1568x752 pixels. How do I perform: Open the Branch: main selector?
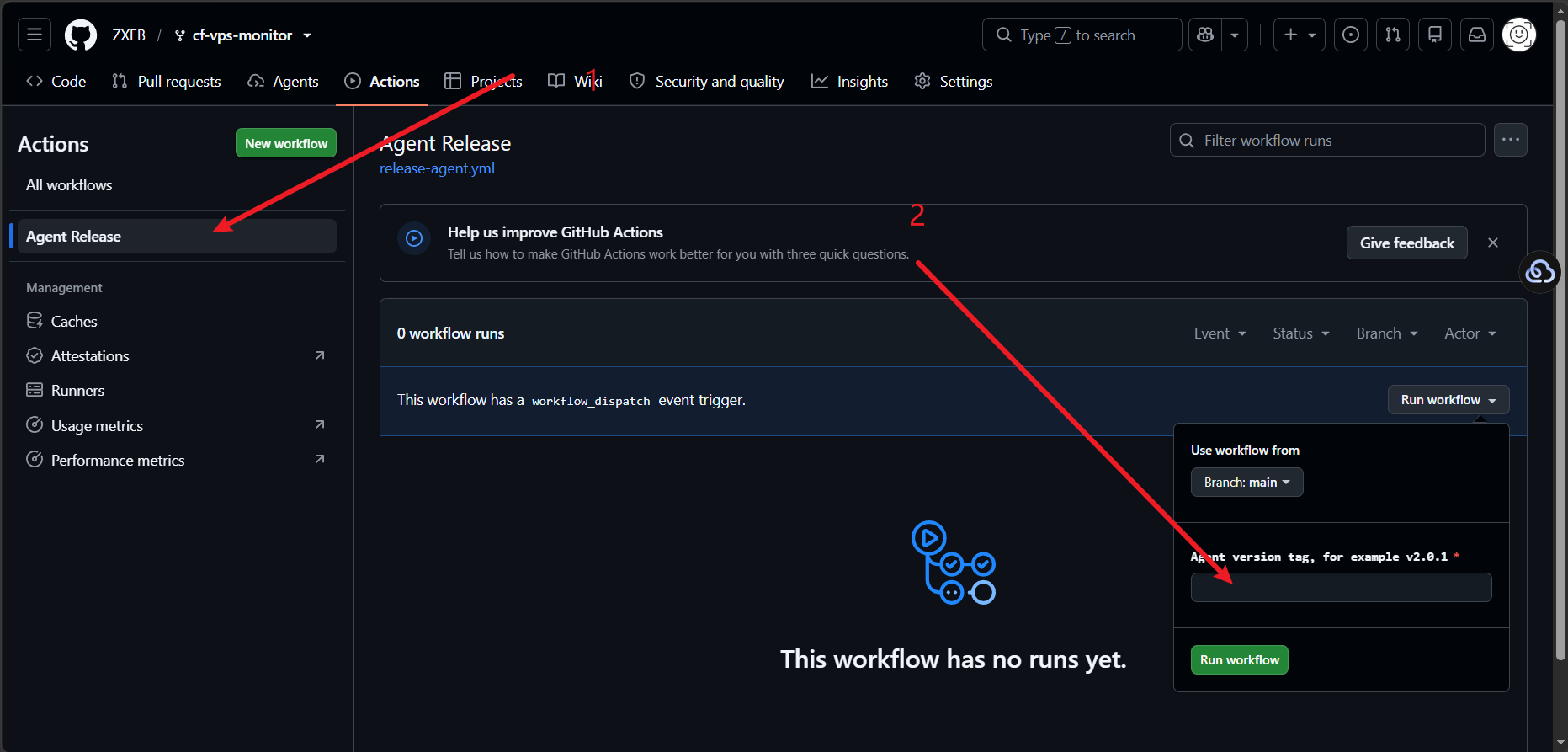(1246, 483)
